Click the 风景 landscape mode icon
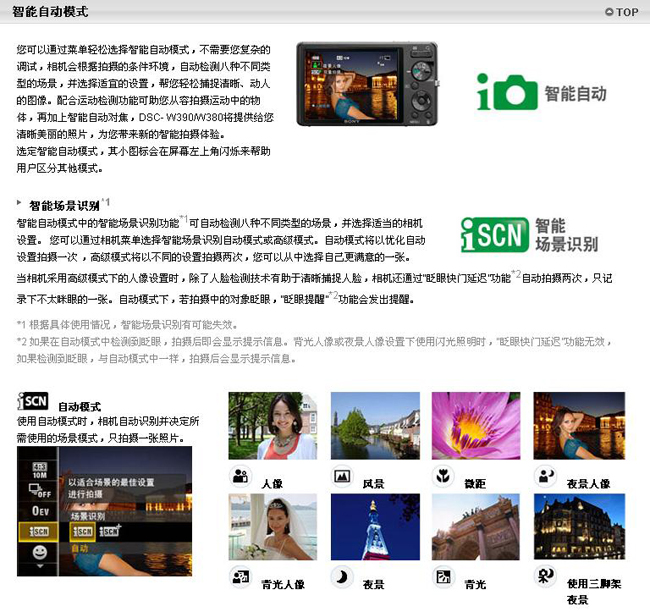Screen dimensions: 650x612 pyautogui.click(x=341, y=476)
